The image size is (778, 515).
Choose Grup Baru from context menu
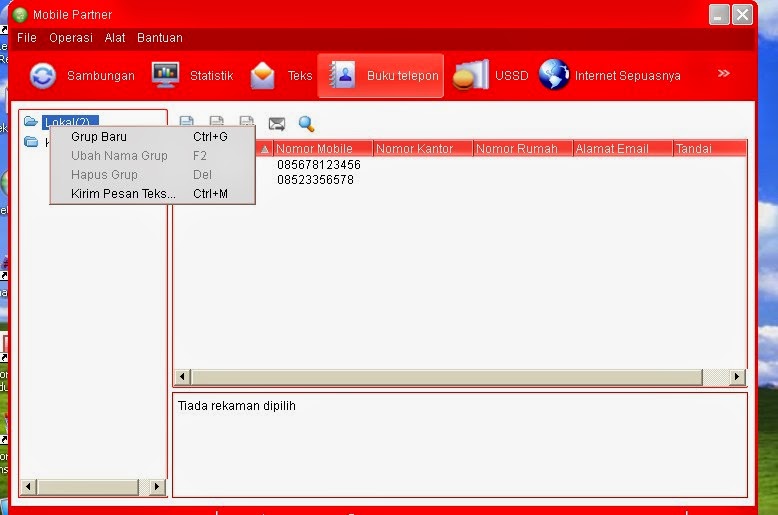click(x=152, y=136)
